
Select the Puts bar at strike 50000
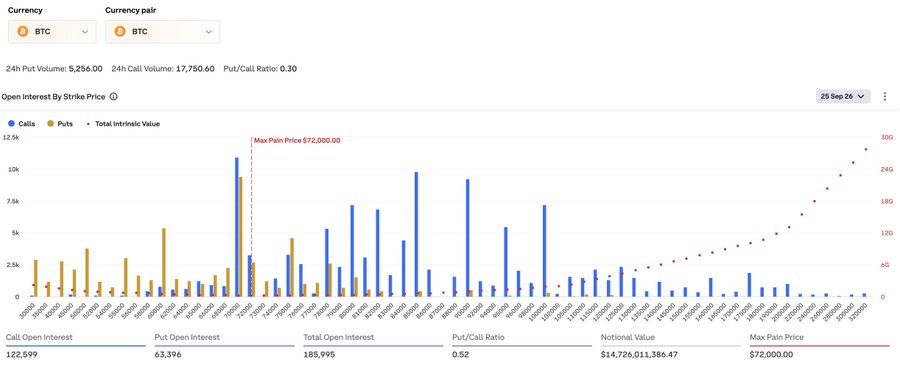(87, 273)
